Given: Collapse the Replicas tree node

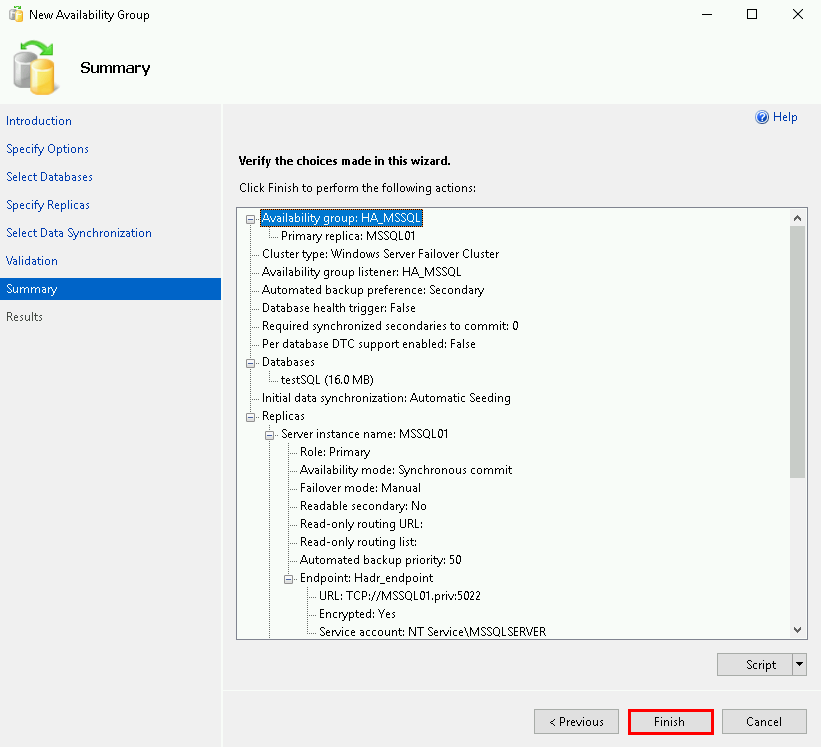Looking at the screenshot, I should click(x=251, y=416).
